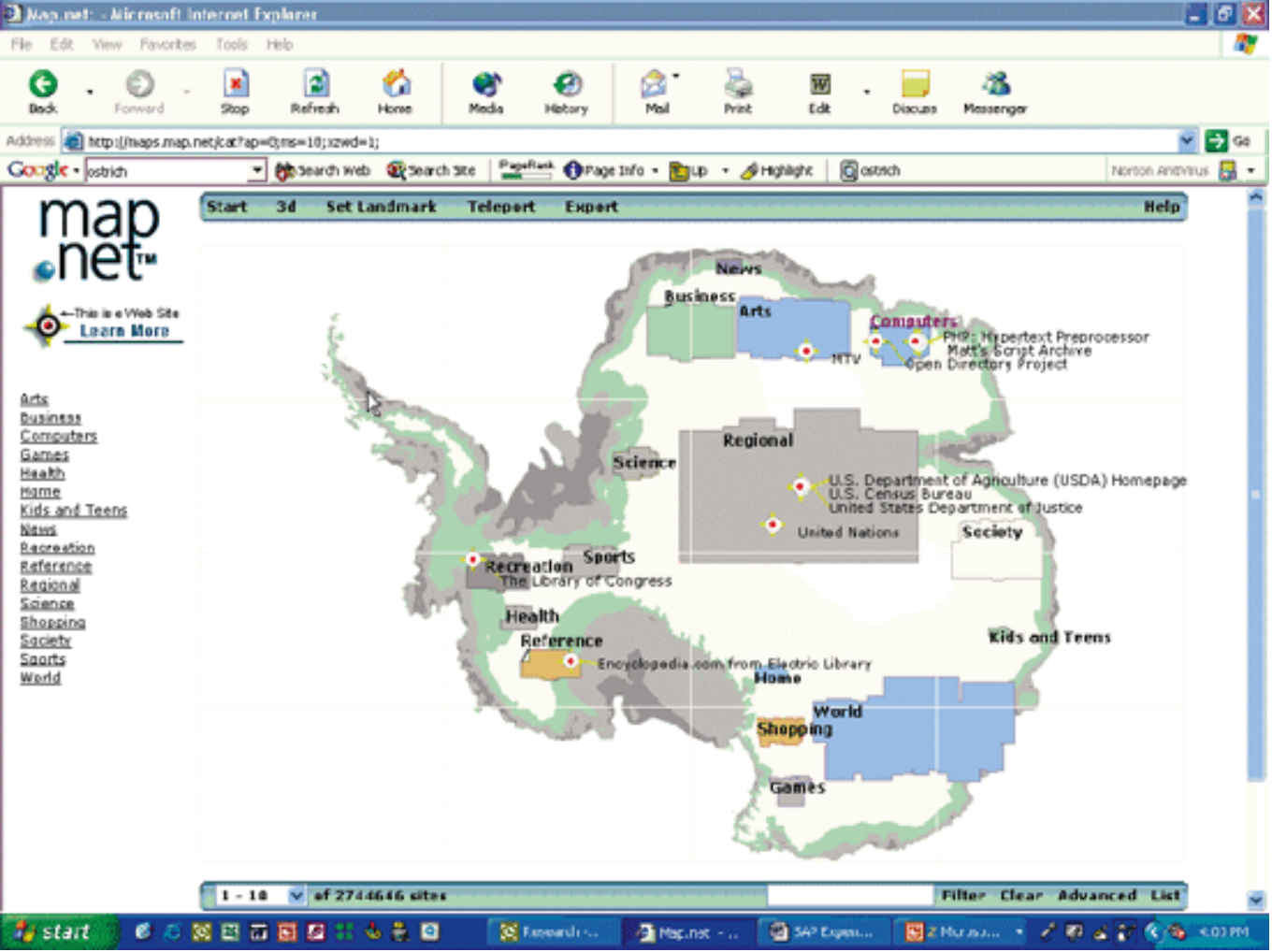This screenshot has height=952, width=1272.
Task: Click the Up button in Google toolbar
Action: click(x=689, y=170)
